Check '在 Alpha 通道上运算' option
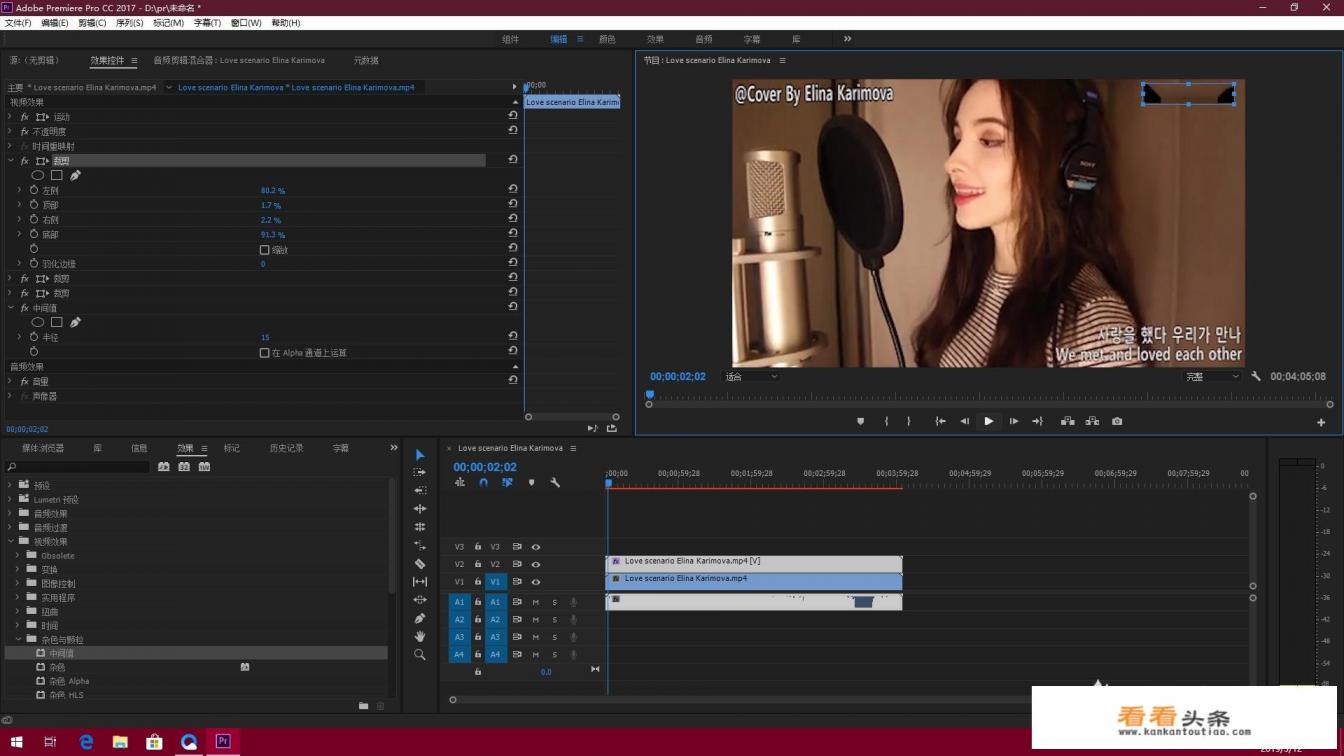The image size is (1344, 756). point(264,353)
